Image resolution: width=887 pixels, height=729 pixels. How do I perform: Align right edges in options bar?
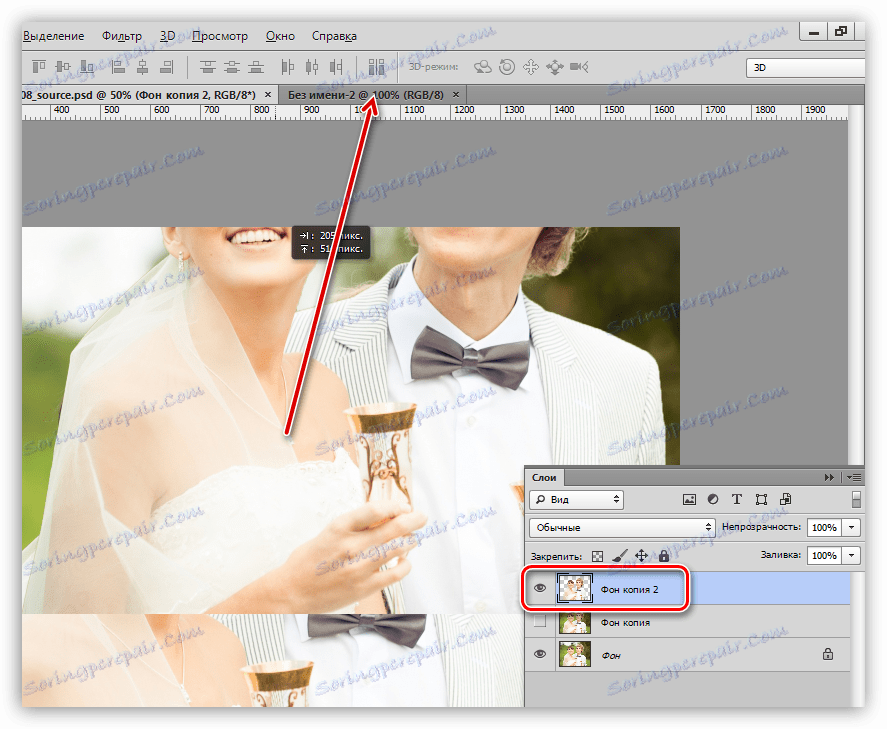[x=167, y=67]
